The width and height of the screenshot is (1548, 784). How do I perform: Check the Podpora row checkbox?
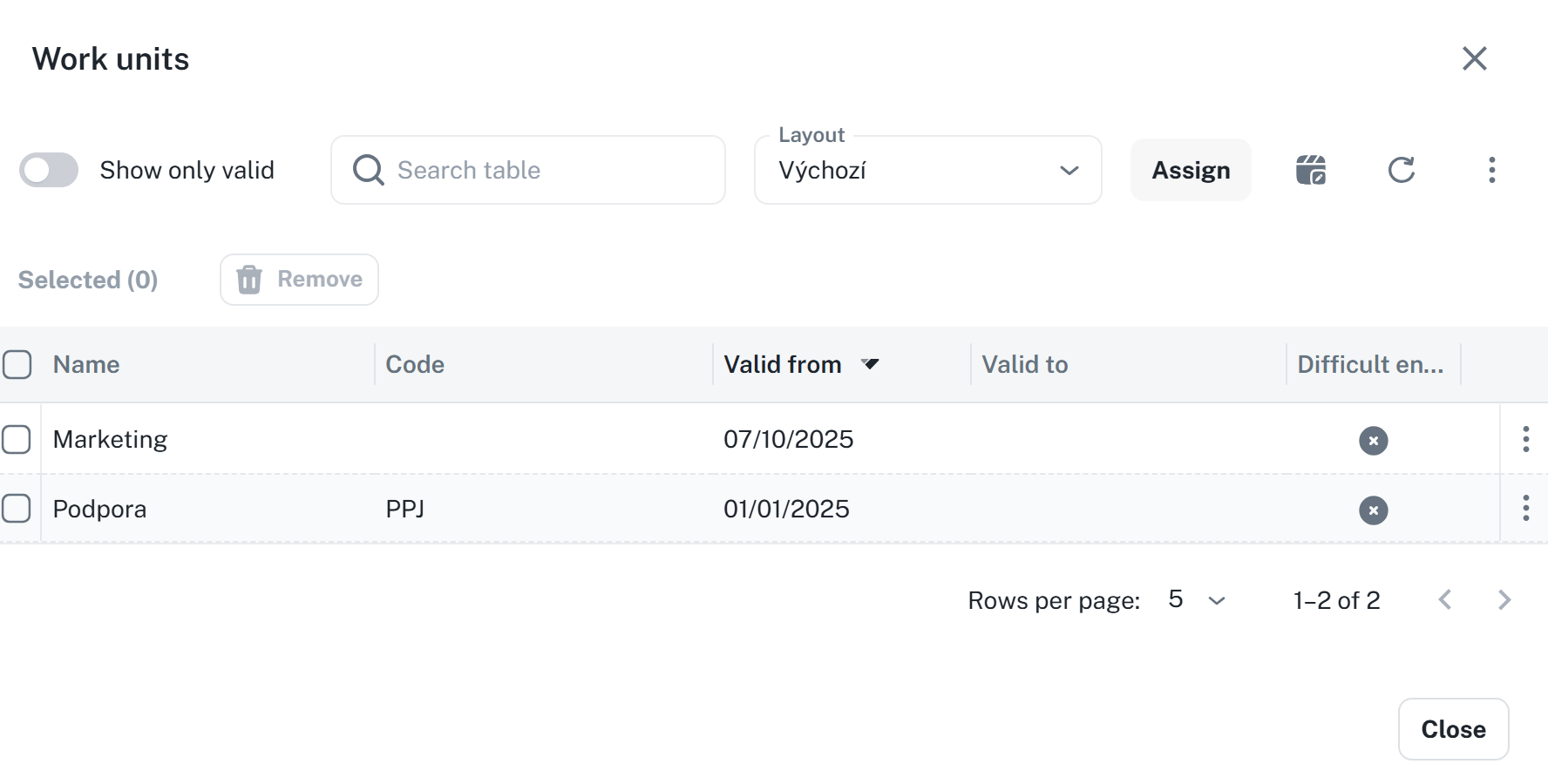[17, 508]
